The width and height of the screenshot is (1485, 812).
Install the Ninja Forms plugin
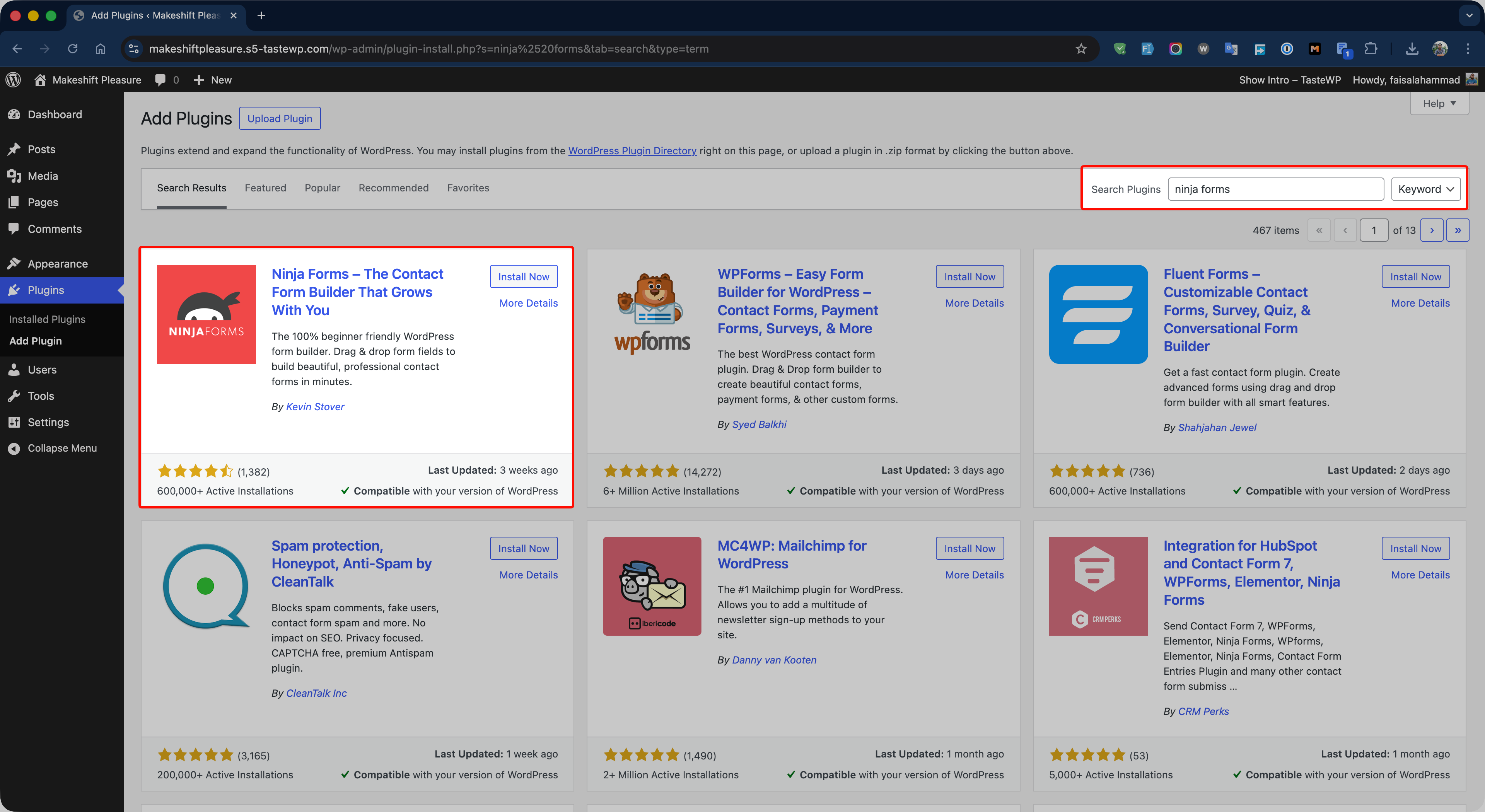(x=524, y=276)
